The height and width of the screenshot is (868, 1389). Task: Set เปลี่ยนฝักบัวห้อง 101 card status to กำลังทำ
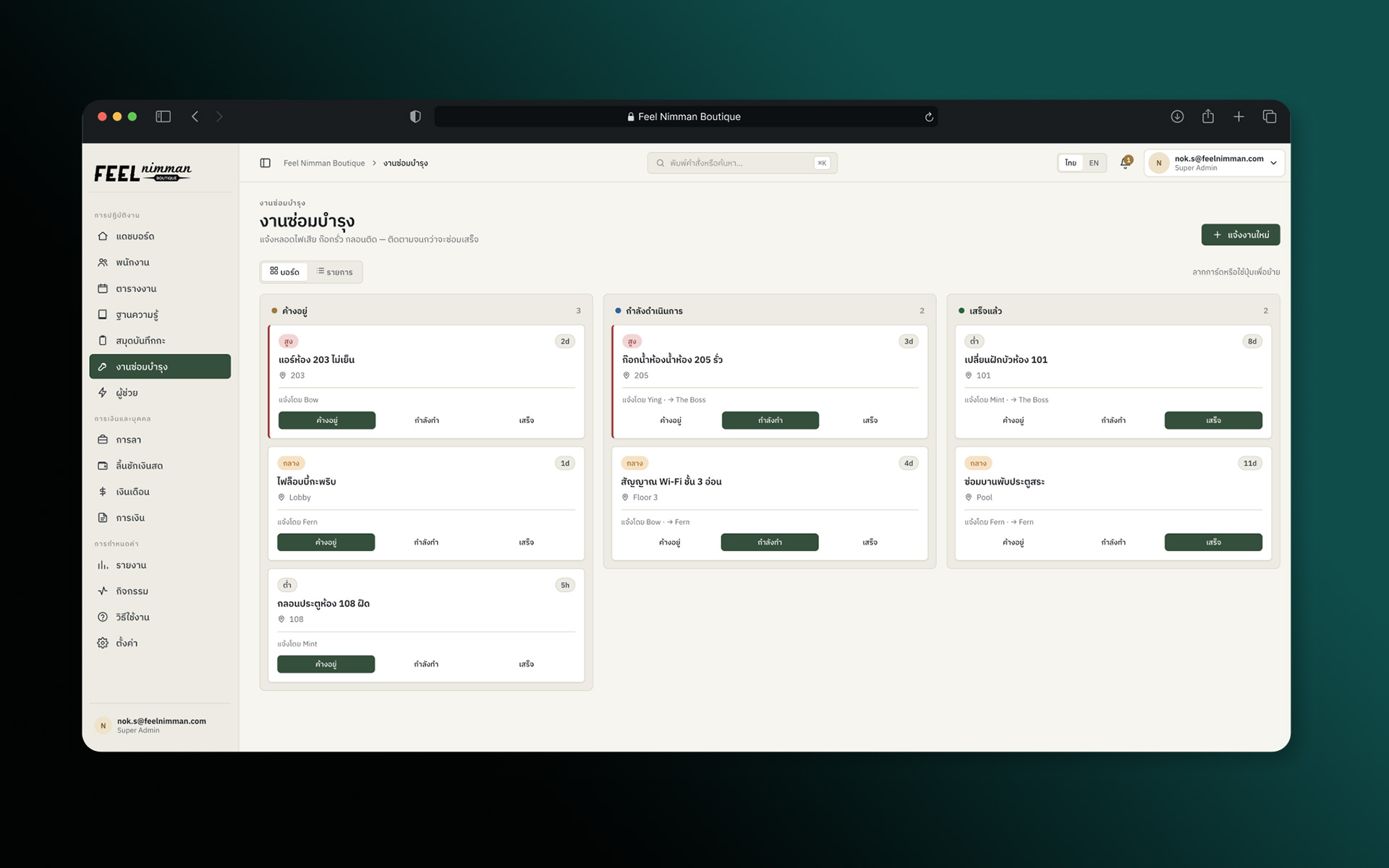pyautogui.click(x=1113, y=420)
